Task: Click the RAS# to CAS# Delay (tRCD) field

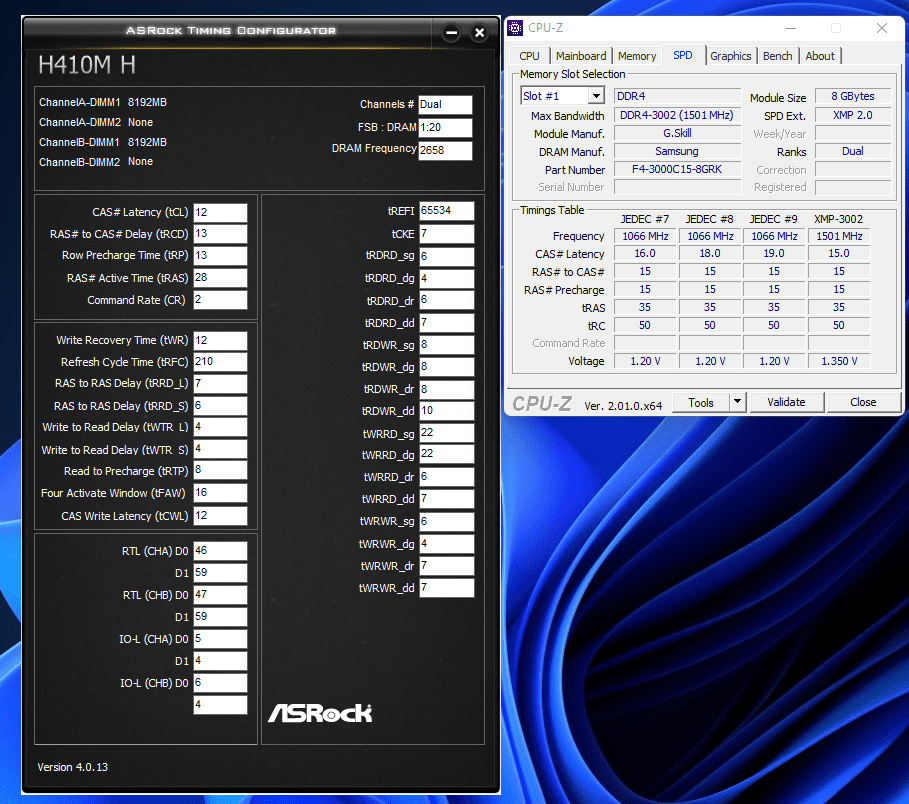Action: tap(220, 234)
